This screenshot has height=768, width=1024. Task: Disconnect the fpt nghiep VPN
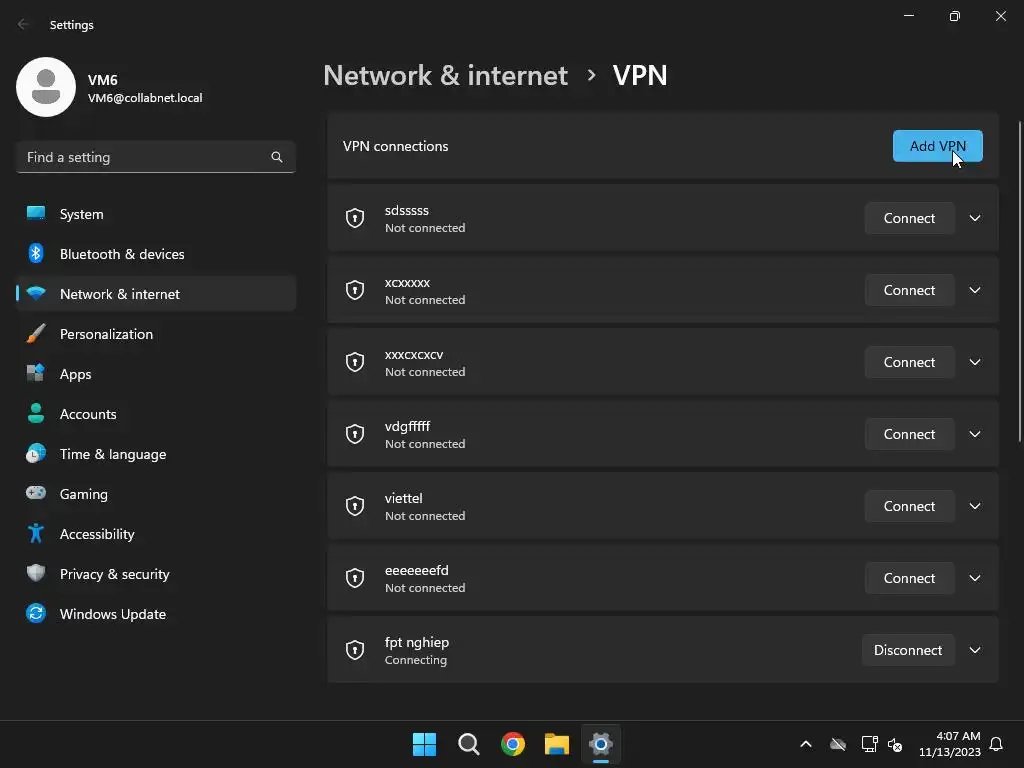pyautogui.click(x=908, y=650)
